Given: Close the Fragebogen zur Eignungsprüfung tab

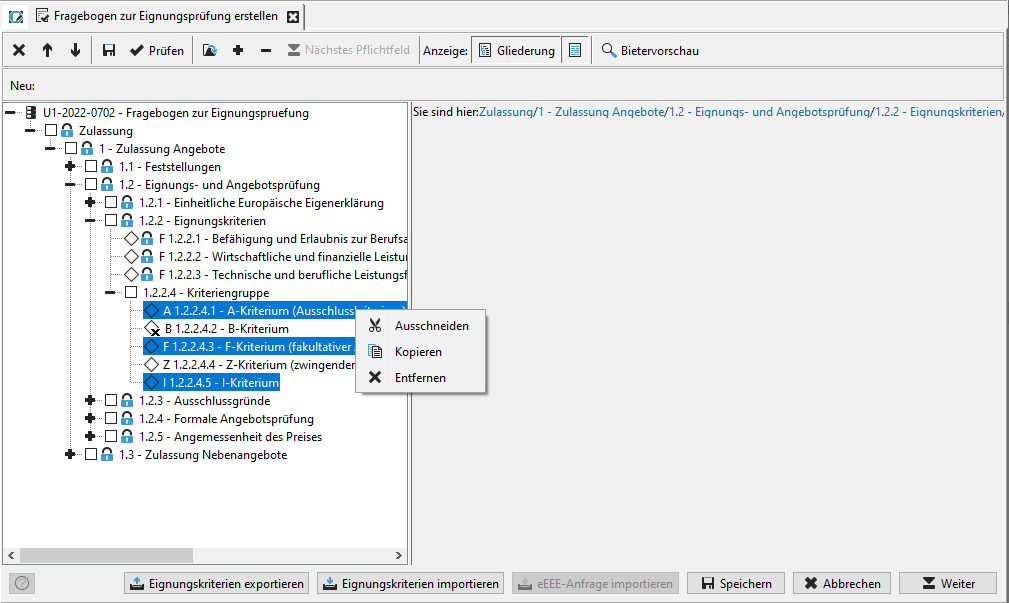Looking at the screenshot, I should pos(293,17).
